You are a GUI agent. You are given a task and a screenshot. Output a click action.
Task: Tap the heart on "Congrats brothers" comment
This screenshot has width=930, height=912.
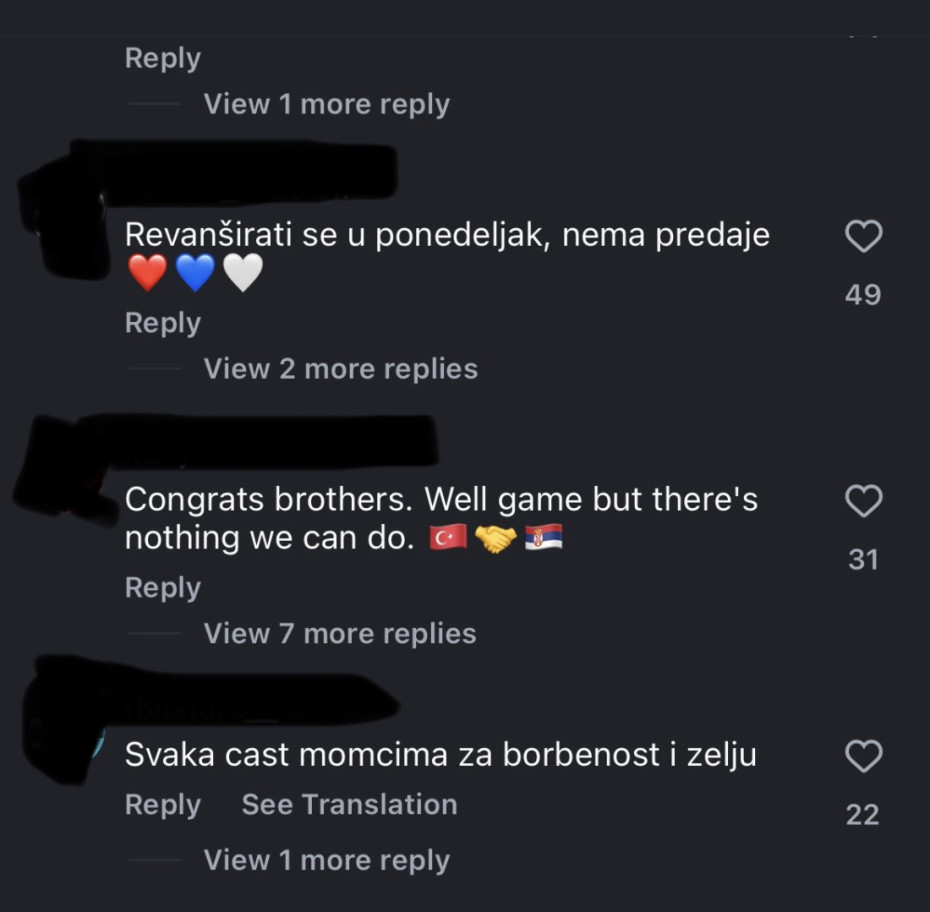863,501
